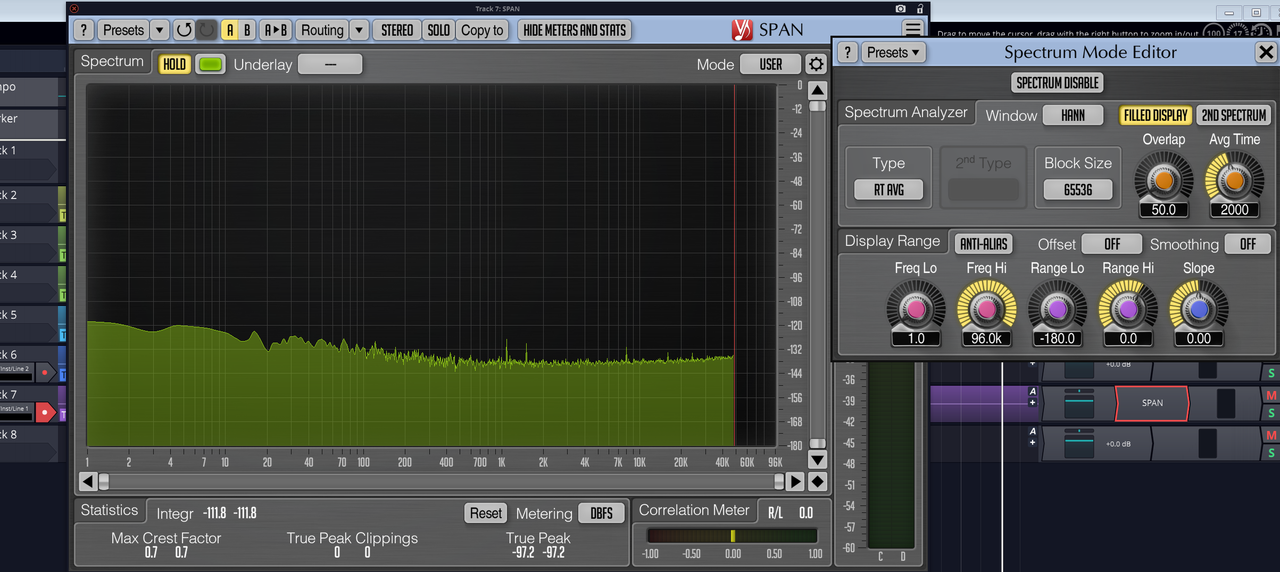Open Mode USER selector
The image size is (1280, 572).
(x=770, y=64)
